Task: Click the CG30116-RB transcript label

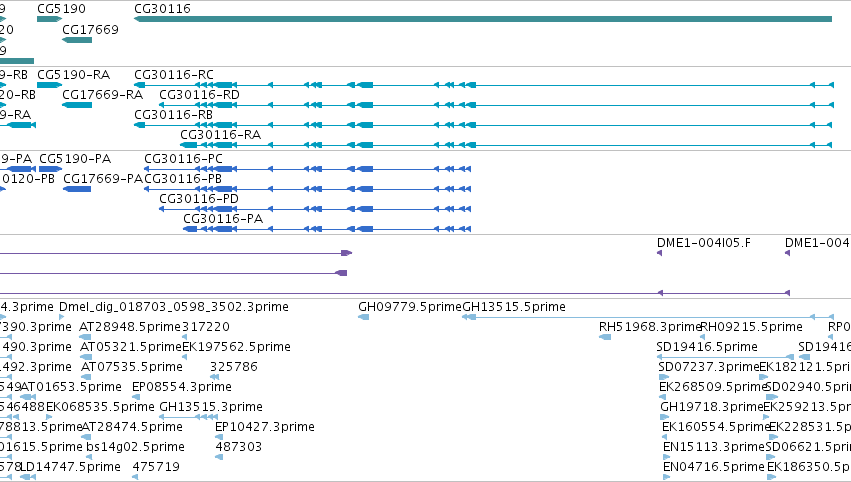Action: (173, 115)
